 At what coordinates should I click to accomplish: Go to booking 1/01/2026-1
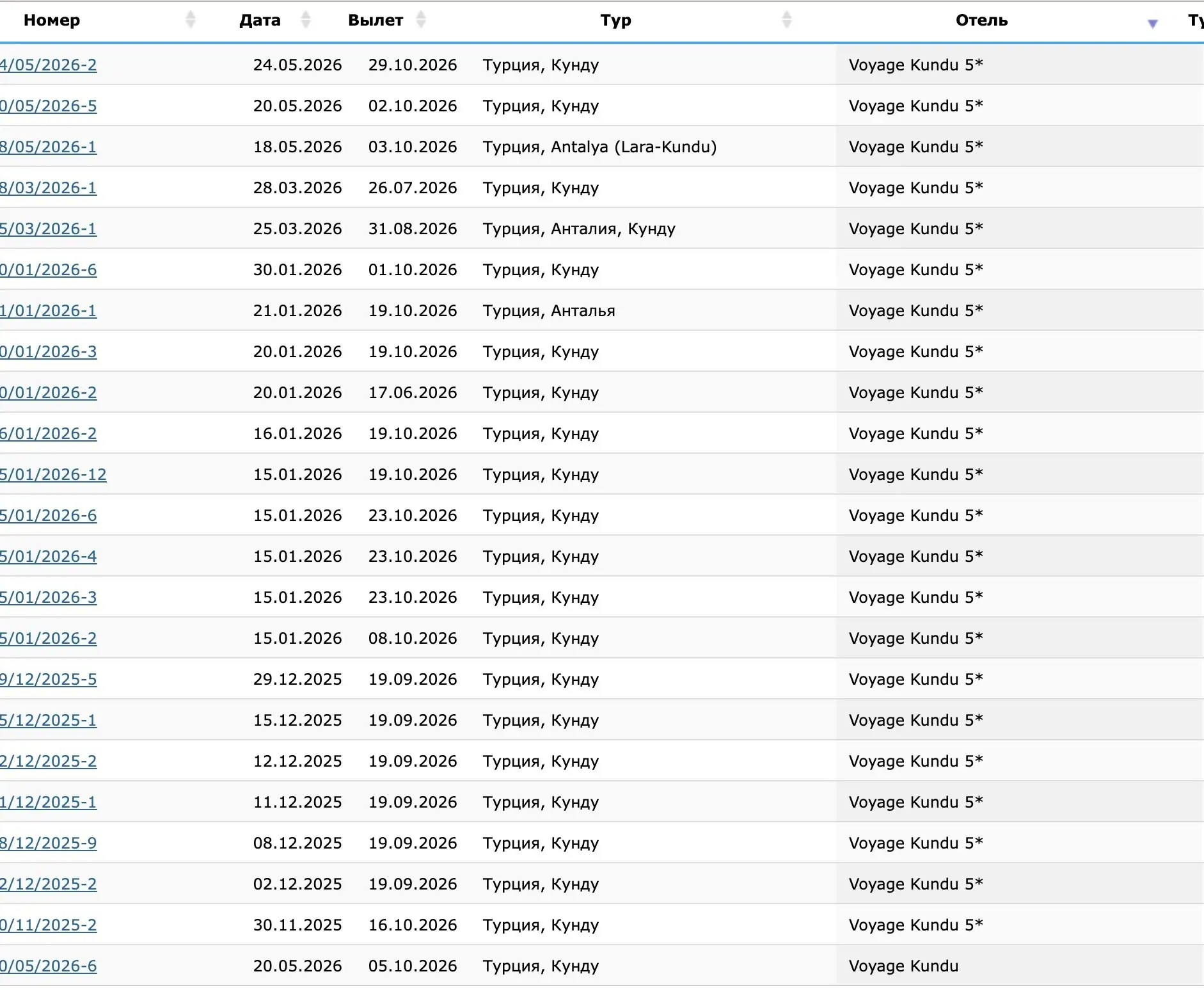(49, 310)
